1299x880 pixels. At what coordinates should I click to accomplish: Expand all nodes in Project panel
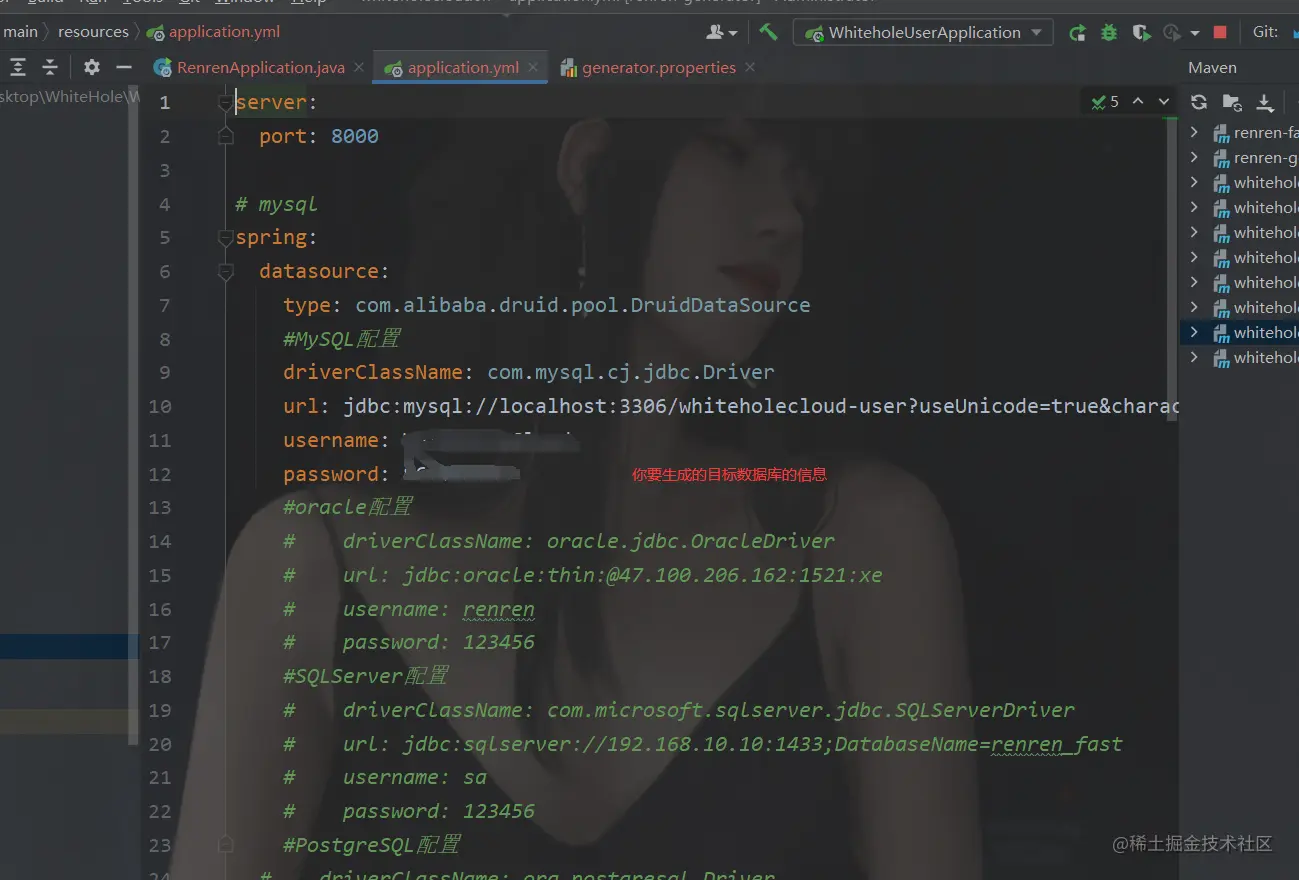(18, 67)
